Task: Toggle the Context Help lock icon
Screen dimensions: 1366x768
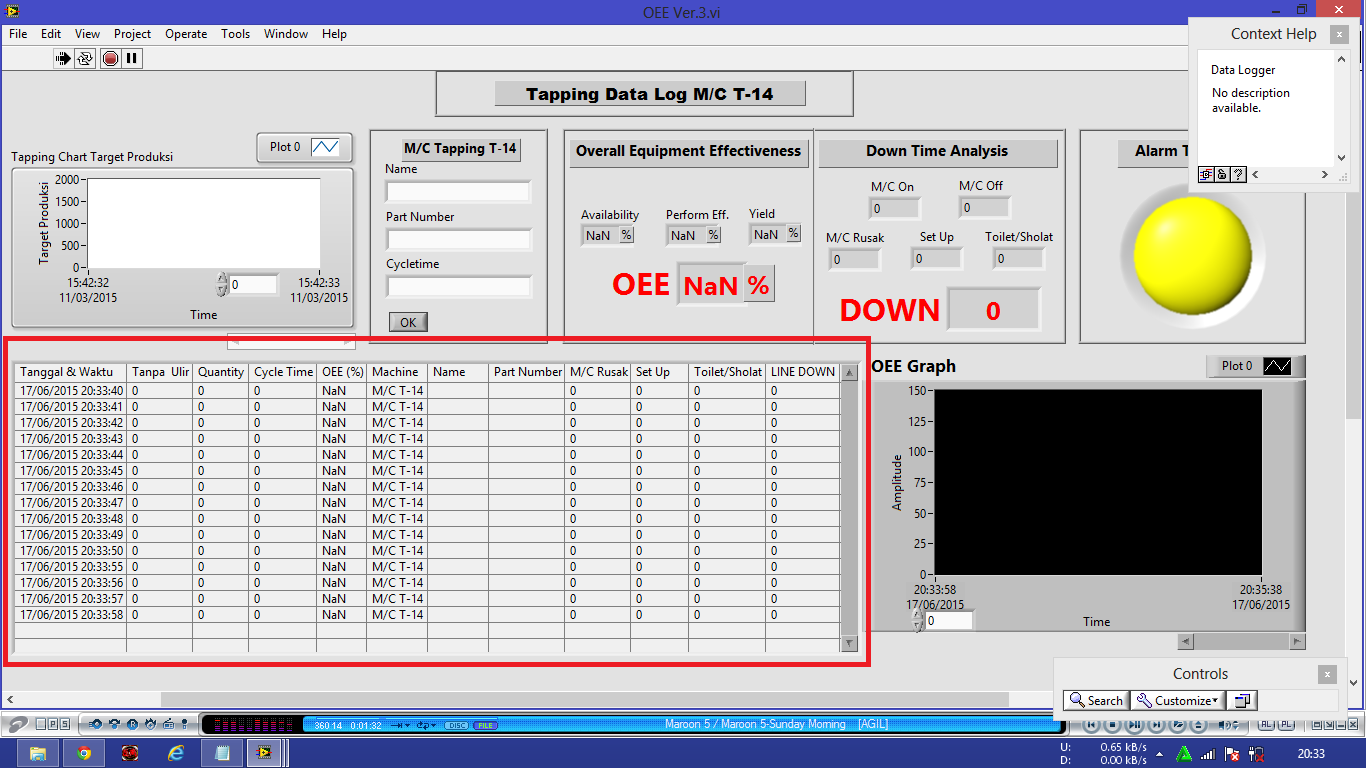Action: tap(1222, 174)
